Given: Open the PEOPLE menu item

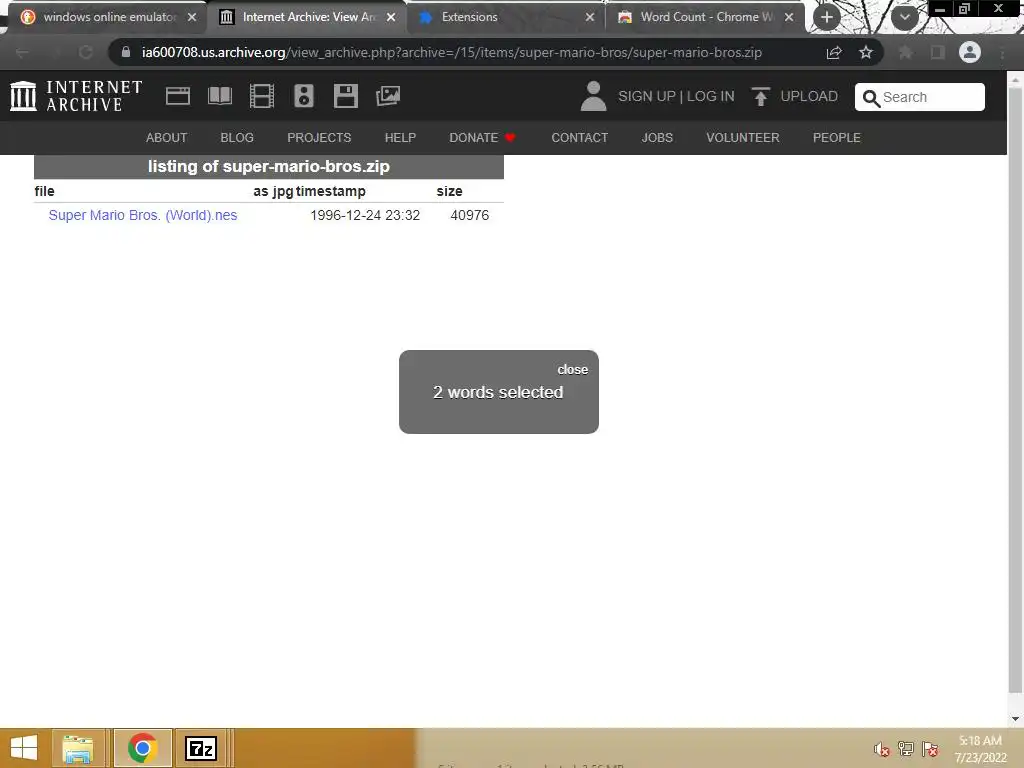Looking at the screenshot, I should tap(837, 138).
